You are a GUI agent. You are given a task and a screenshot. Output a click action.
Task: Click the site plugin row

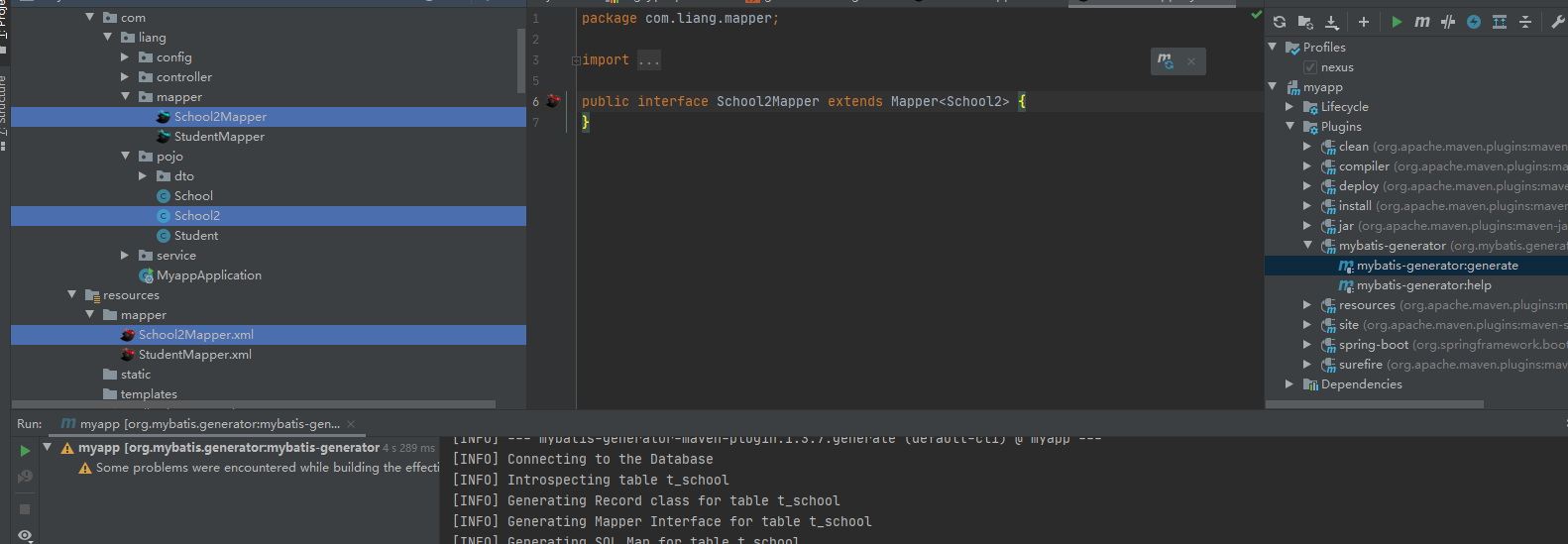pos(1416,325)
